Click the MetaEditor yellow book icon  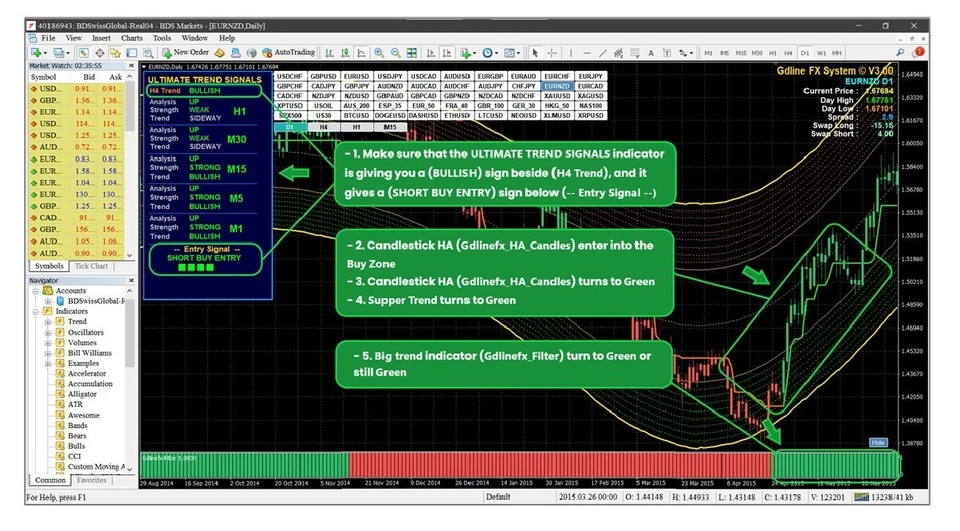coord(220,53)
